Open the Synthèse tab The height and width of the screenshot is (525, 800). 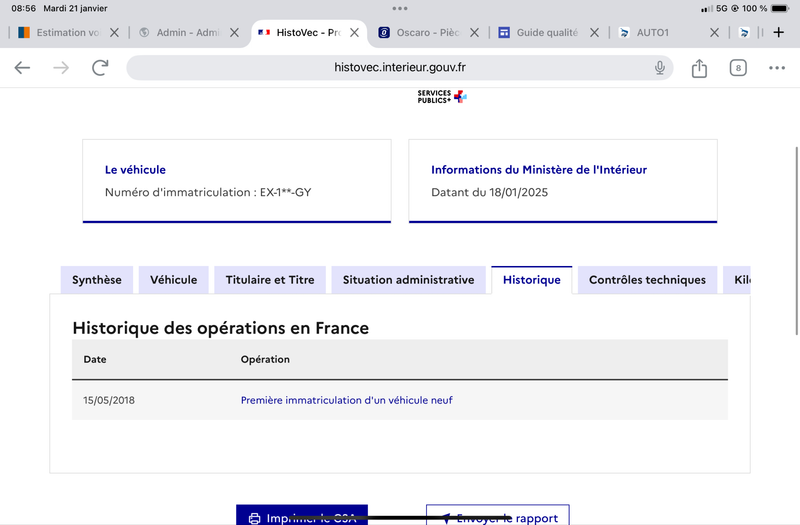(x=97, y=280)
